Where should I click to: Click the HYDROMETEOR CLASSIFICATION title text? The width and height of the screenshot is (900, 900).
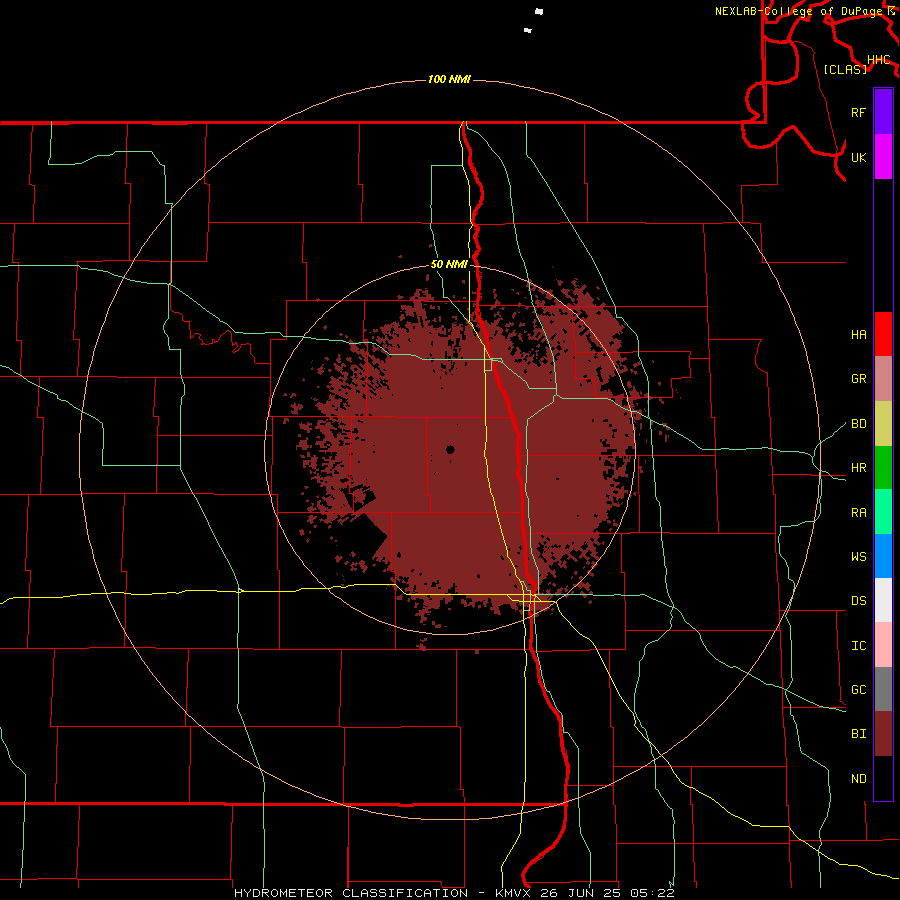(351, 893)
